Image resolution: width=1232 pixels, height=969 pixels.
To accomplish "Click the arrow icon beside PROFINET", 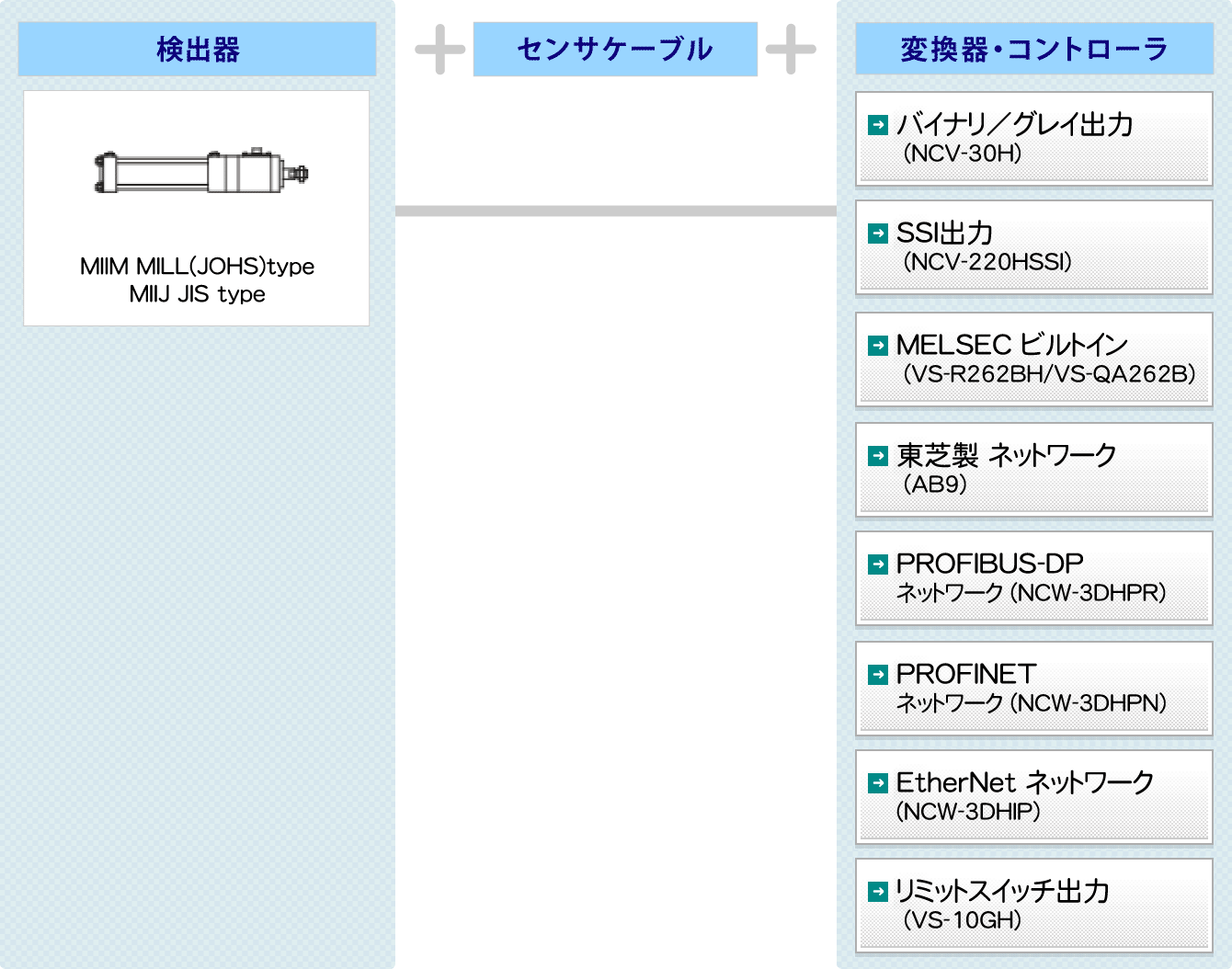I will (878, 674).
